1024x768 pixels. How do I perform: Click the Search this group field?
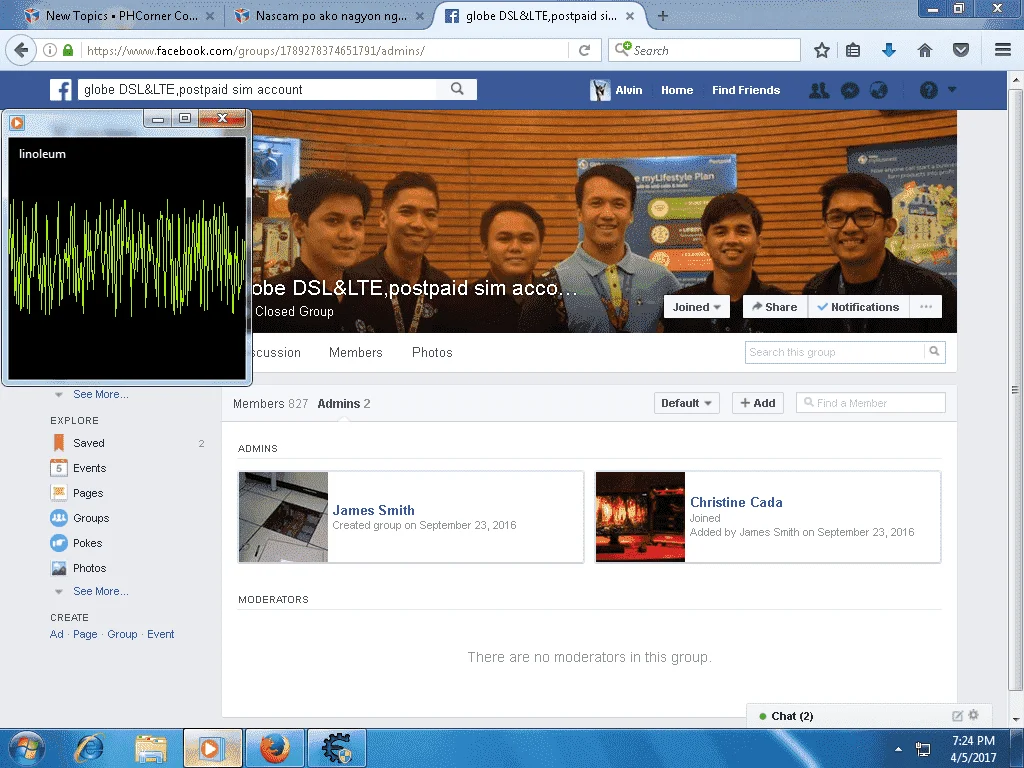[x=835, y=352]
